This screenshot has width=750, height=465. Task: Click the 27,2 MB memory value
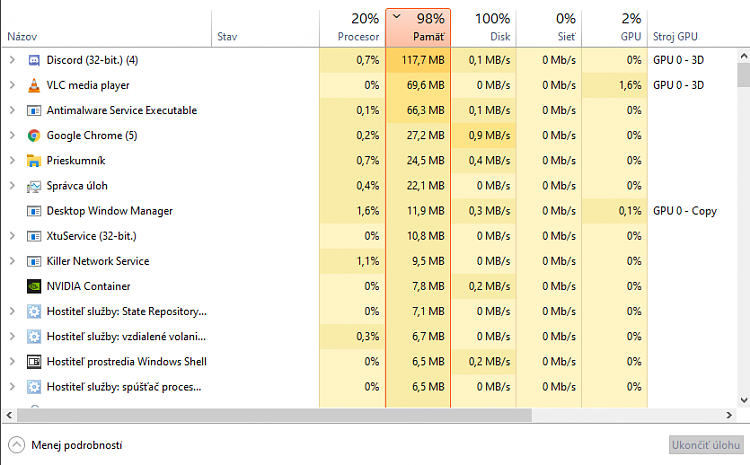pyautogui.click(x=426, y=135)
